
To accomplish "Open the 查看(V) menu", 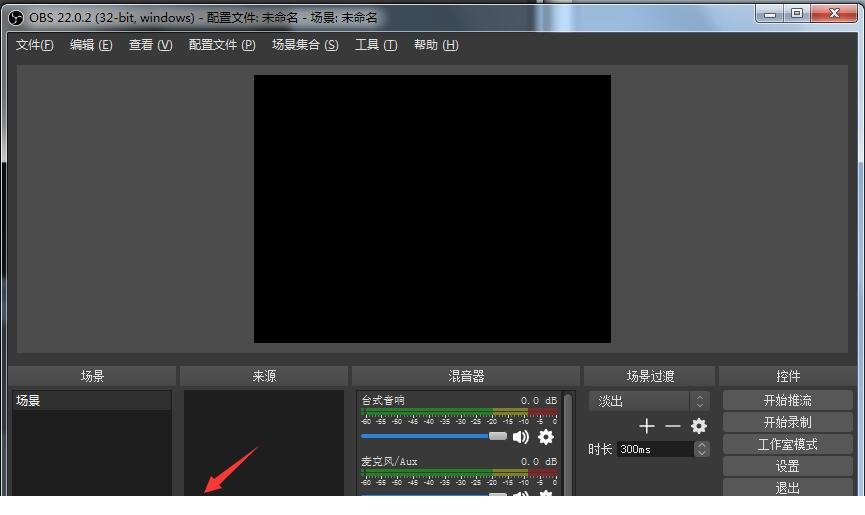I will click(x=151, y=45).
